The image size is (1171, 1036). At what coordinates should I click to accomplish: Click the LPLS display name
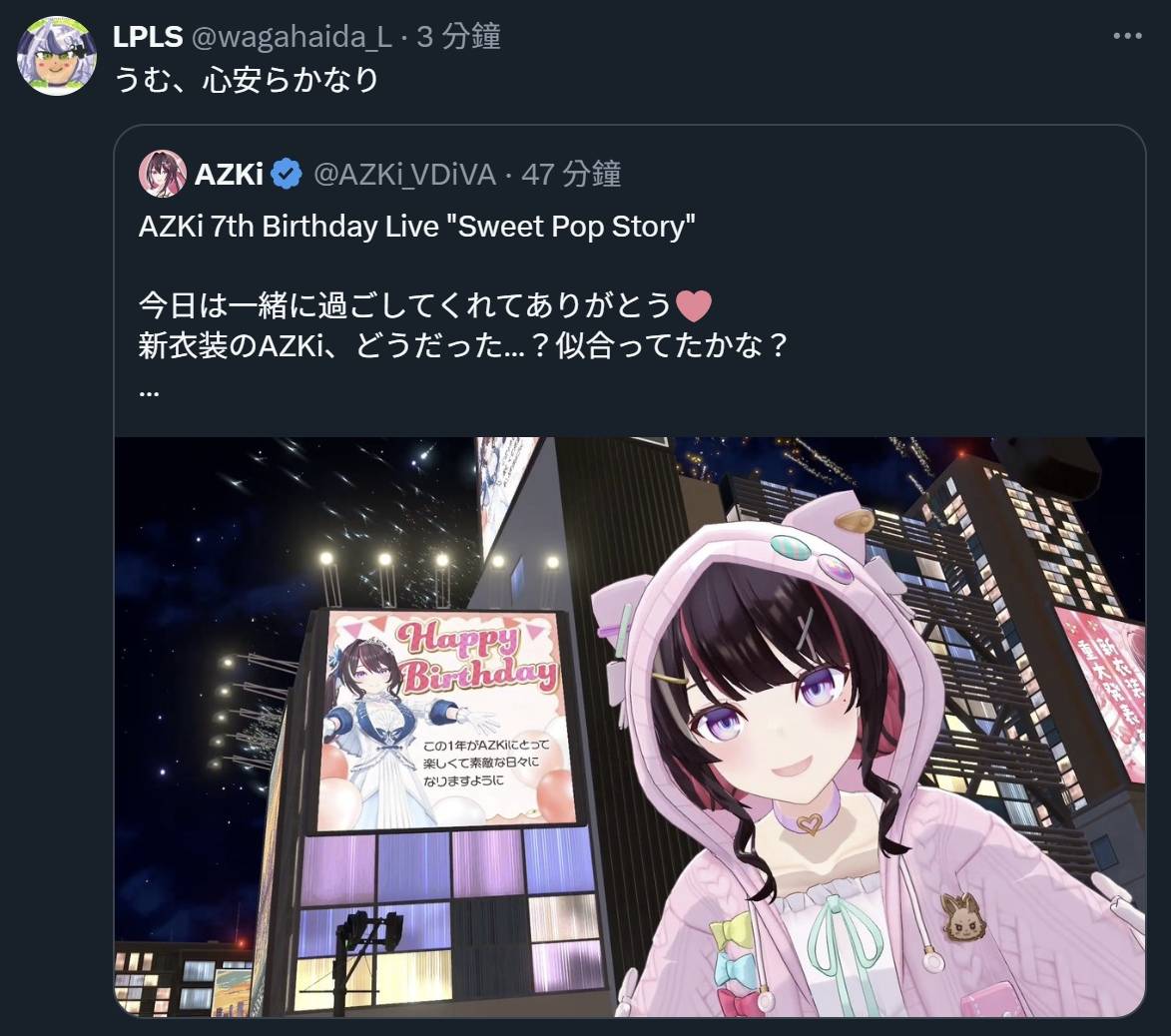pyautogui.click(x=148, y=37)
